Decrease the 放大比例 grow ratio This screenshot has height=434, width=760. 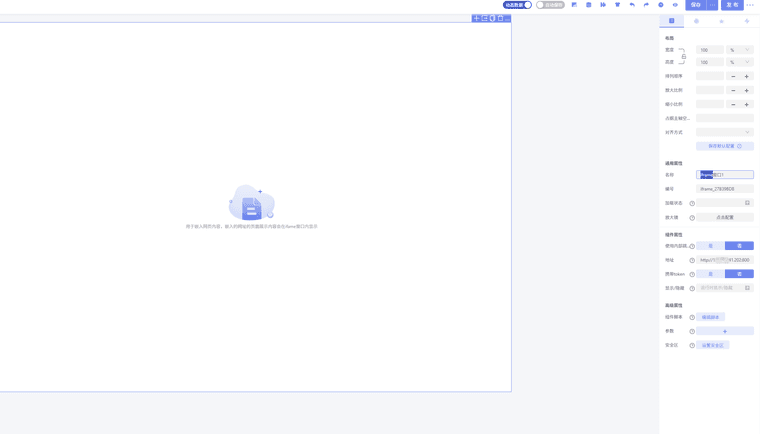733,90
